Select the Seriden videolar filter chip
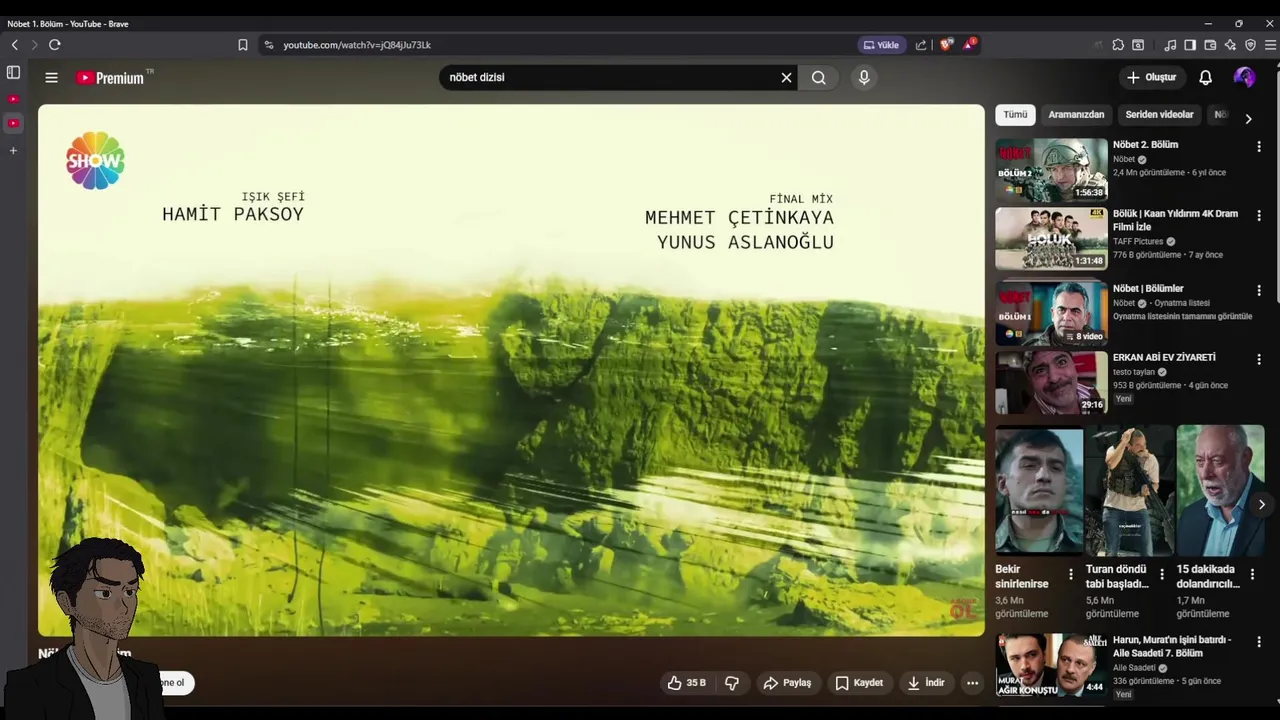This screenshot has height=720, width=1280. [x=1159, y=115]
